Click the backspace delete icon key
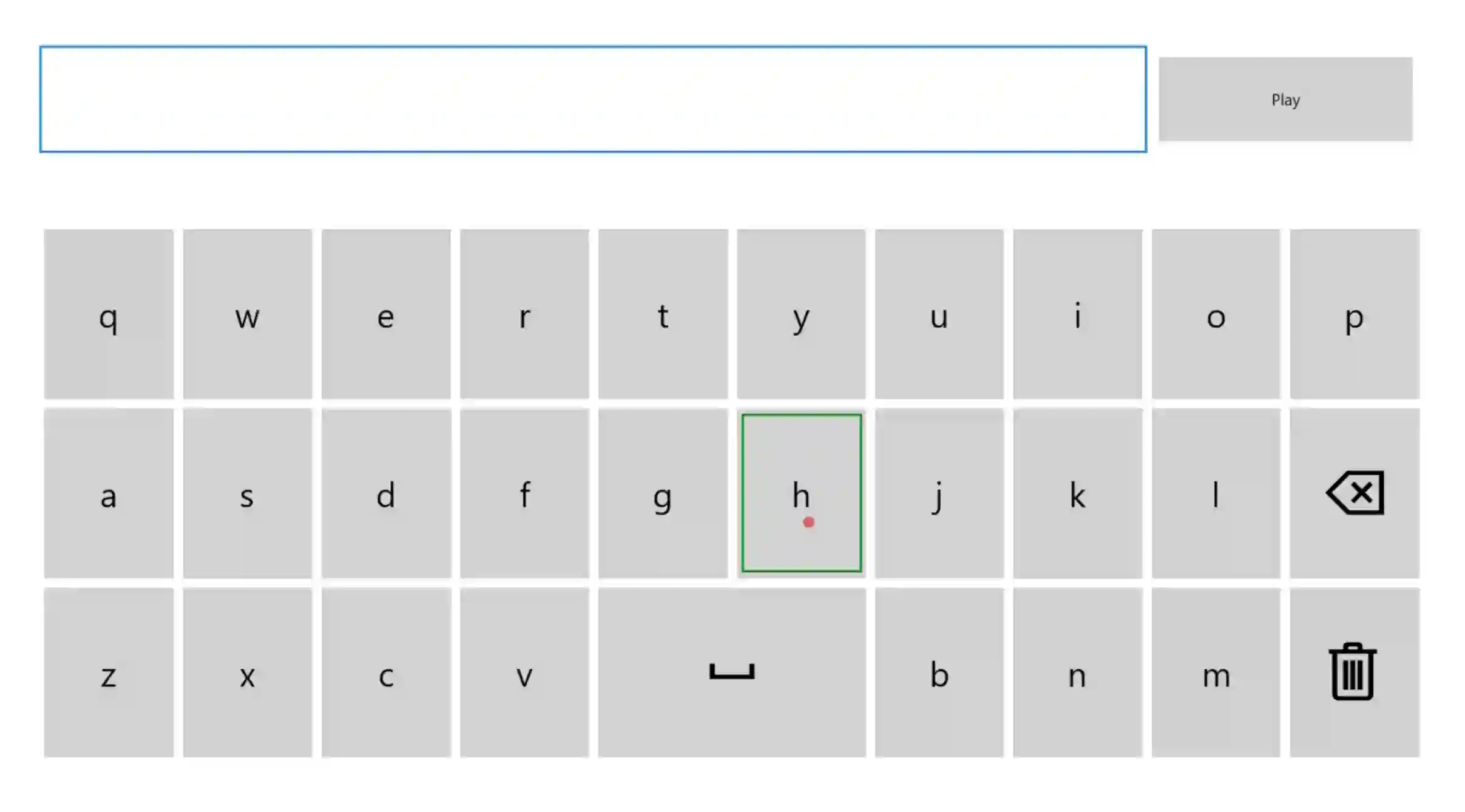 tap(1354, 493)
